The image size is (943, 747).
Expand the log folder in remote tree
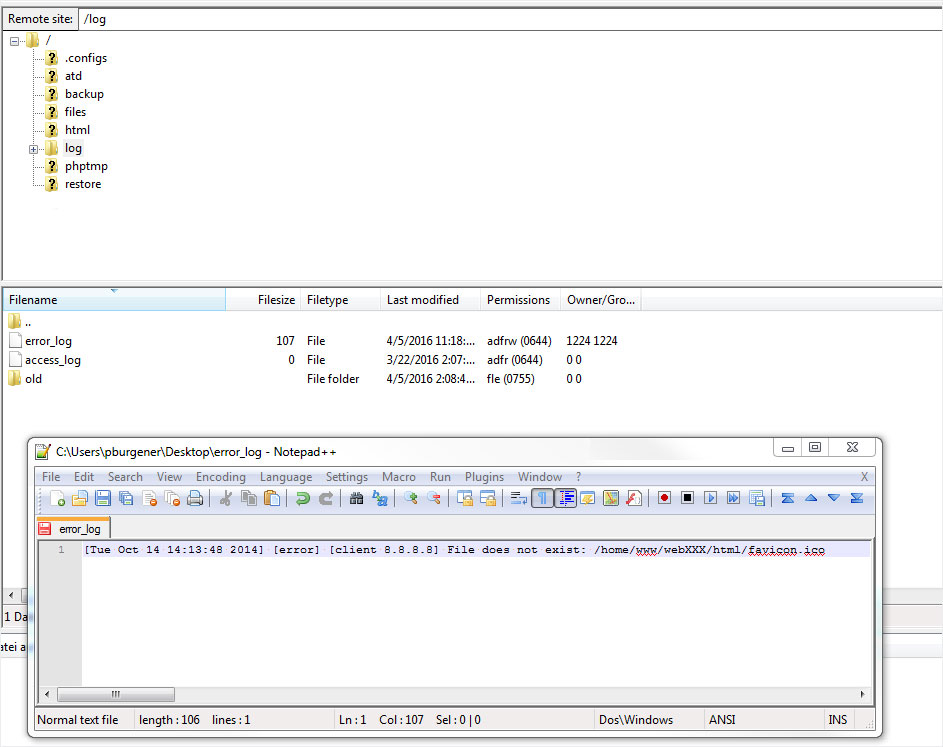[34, 149]
